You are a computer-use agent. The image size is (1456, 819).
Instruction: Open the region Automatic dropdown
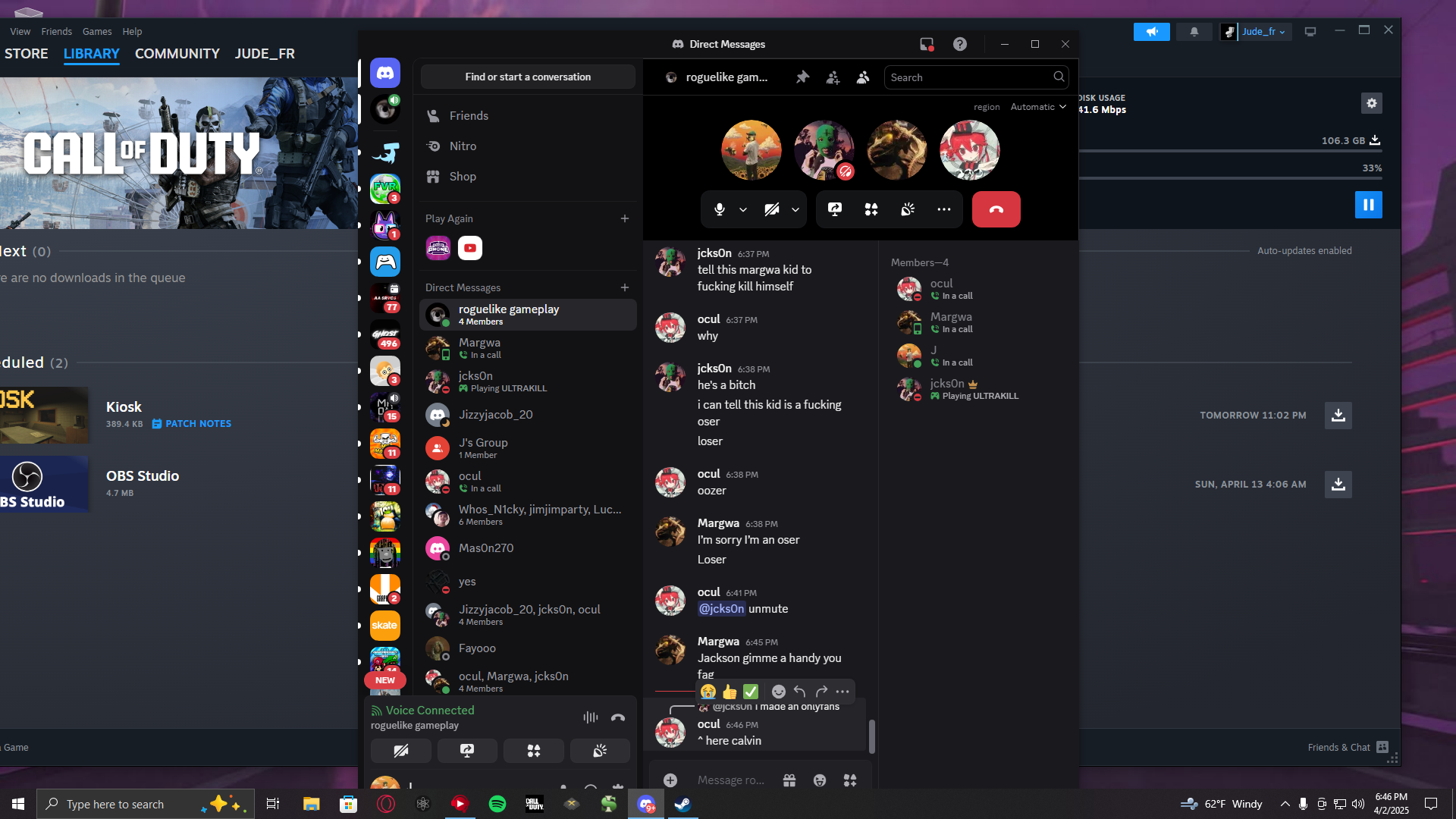point(1037,107)
